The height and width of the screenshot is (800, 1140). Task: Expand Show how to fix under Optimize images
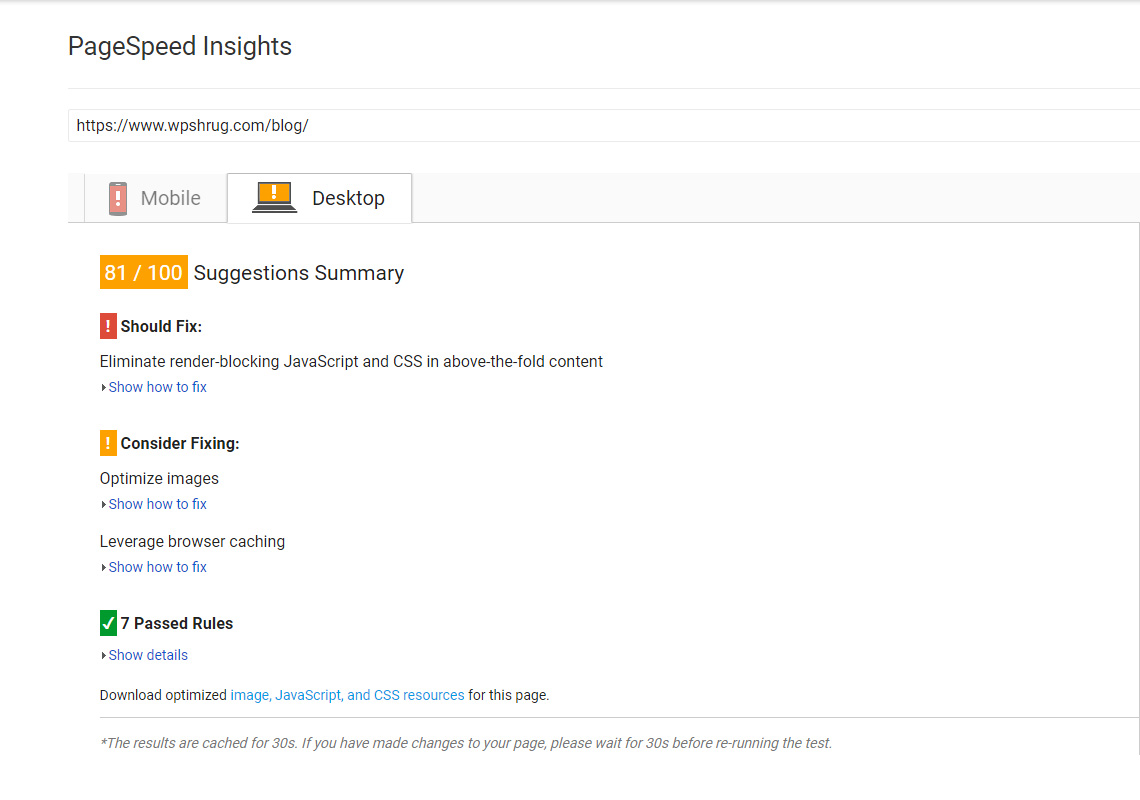[x=157, y=503]
